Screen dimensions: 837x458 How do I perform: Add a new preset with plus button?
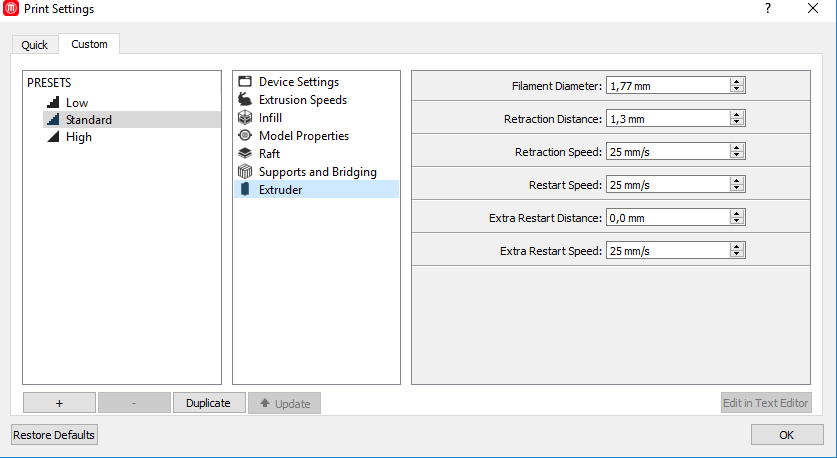point(59,403)
